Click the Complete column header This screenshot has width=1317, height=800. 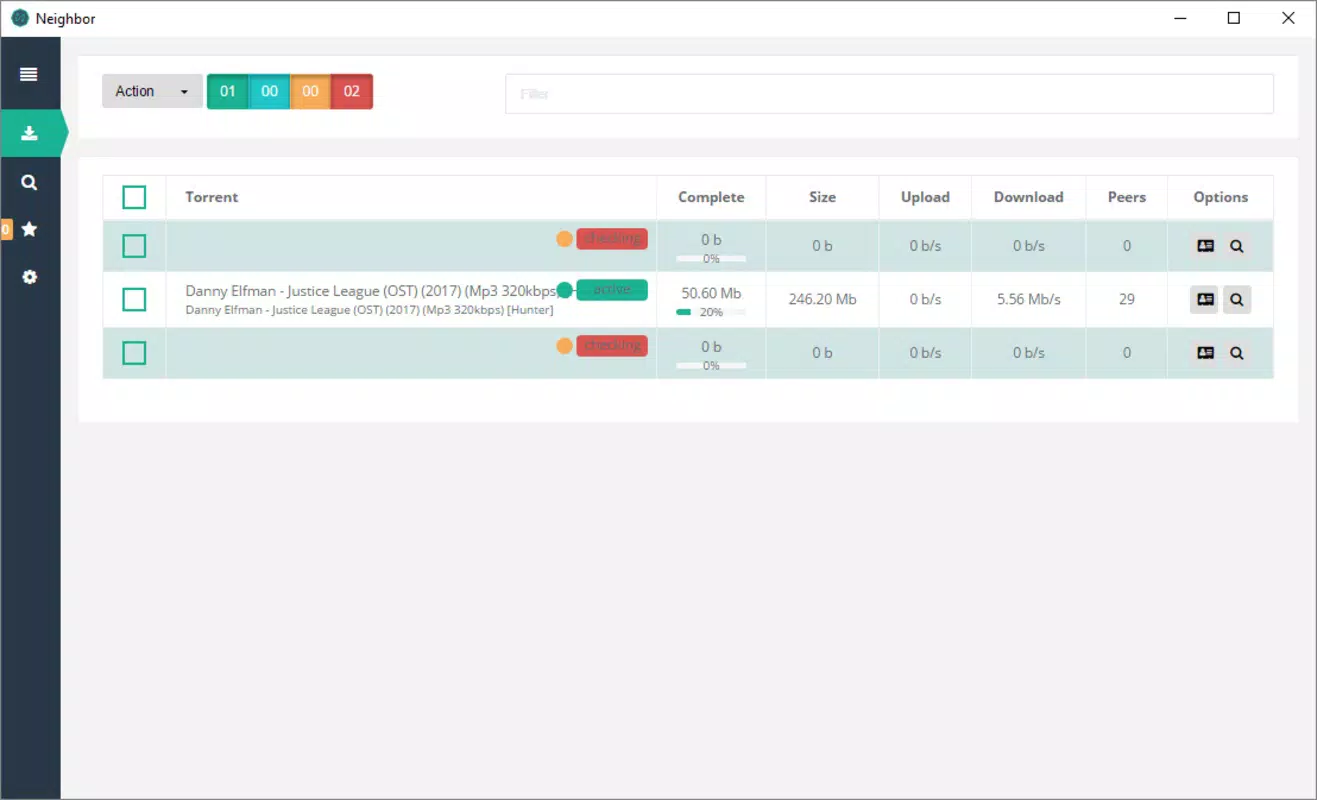pos(711,197)
